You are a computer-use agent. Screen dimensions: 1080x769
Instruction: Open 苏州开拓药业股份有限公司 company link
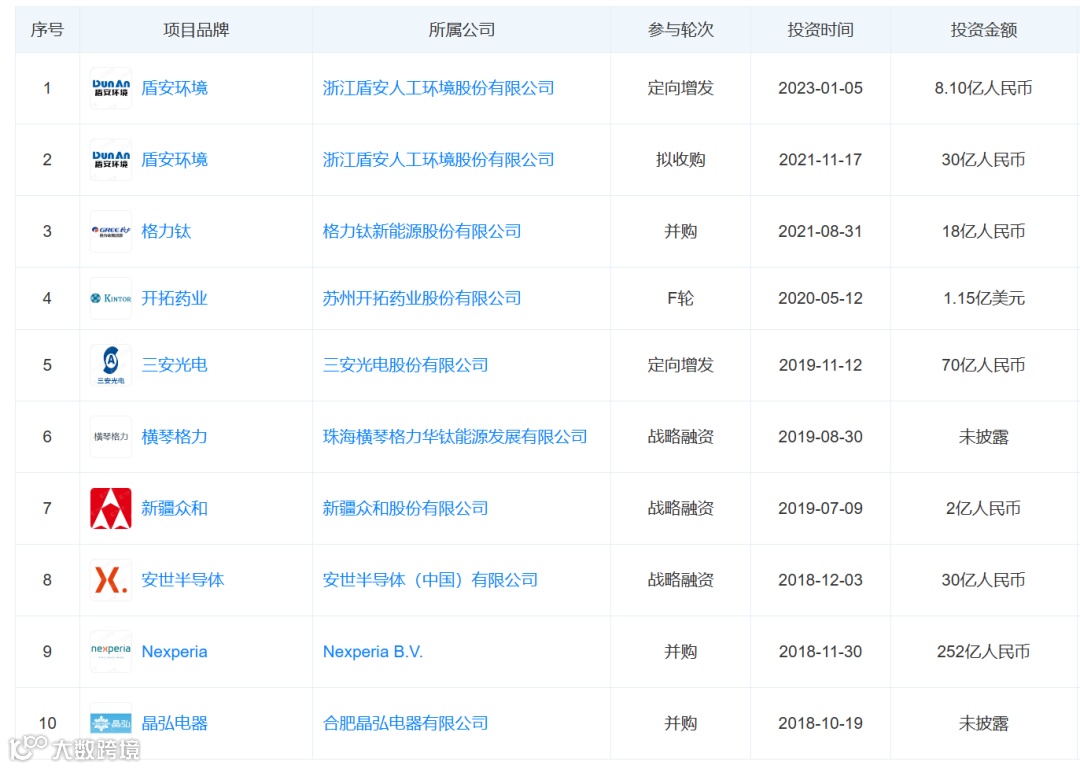422,298
